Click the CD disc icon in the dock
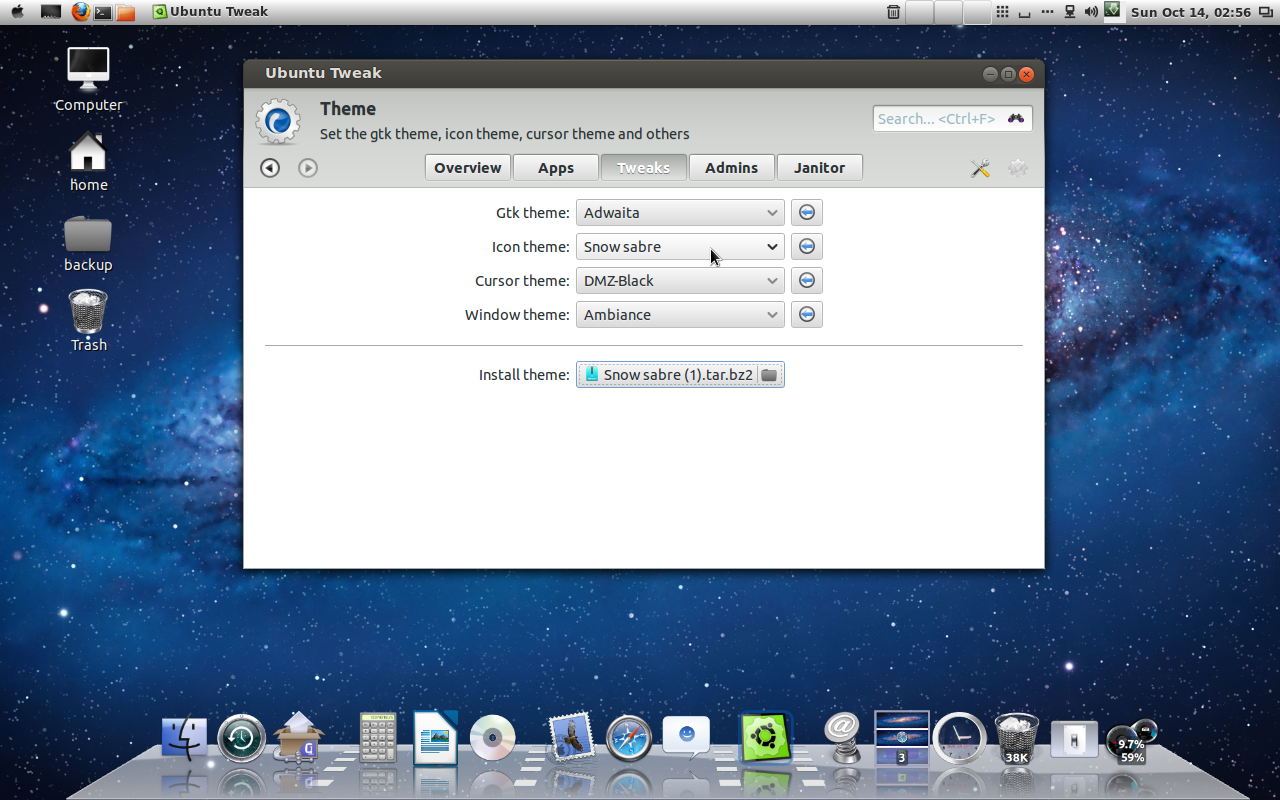Image resolution: width=1280 pixels, height=800 pixels. click(x=492, y=739)
